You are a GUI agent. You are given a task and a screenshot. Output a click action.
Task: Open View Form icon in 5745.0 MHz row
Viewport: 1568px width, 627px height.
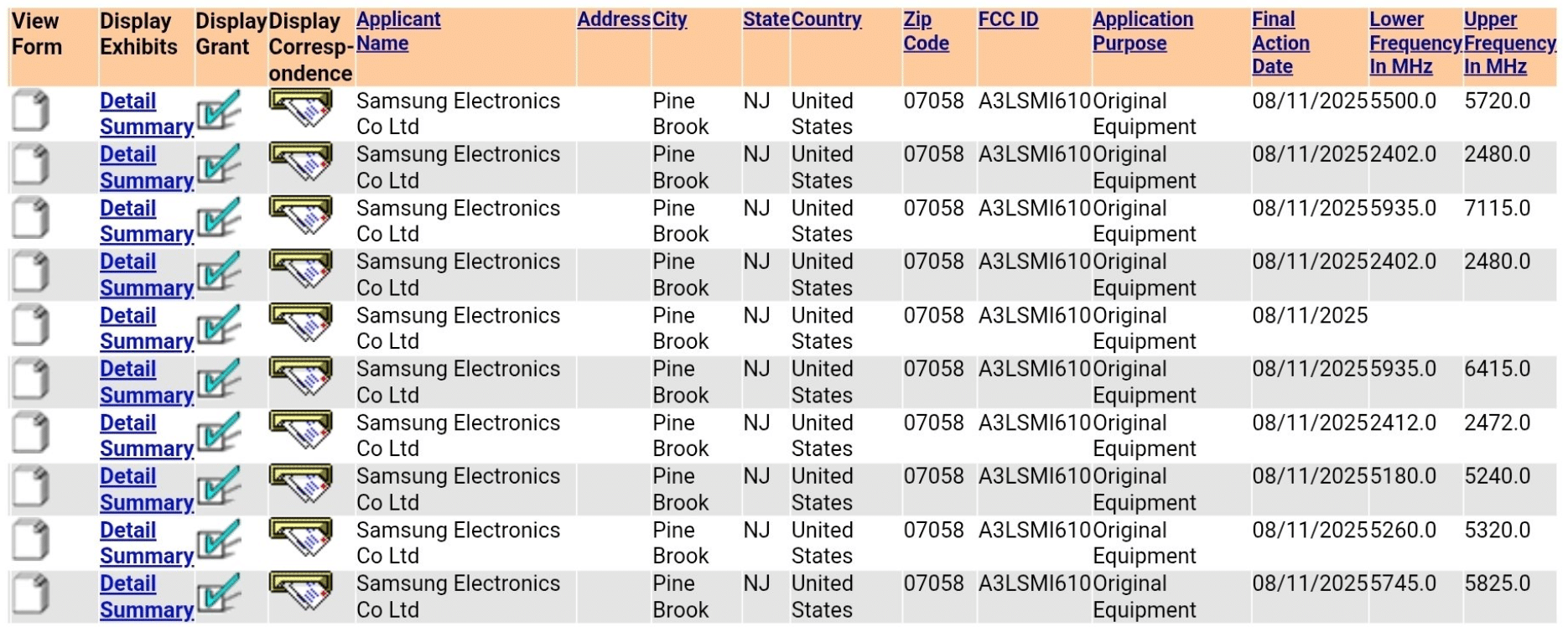31,594
